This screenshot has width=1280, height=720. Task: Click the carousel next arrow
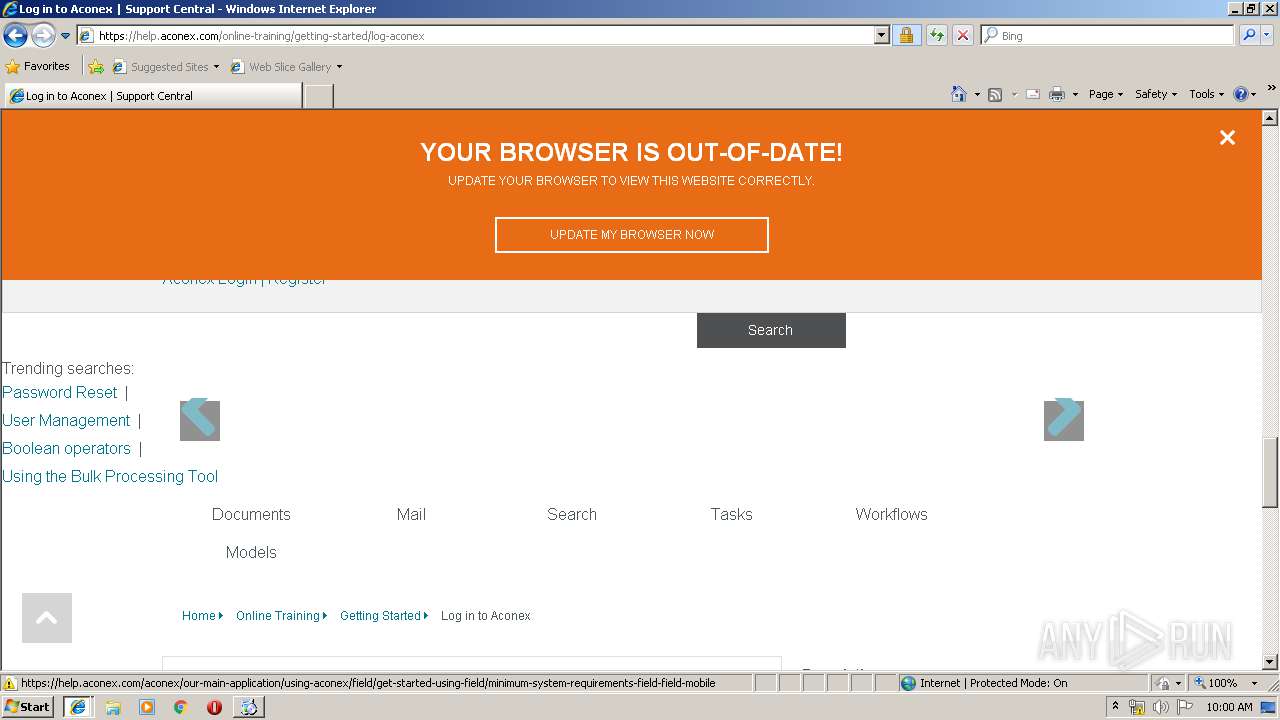point(1064,420)
